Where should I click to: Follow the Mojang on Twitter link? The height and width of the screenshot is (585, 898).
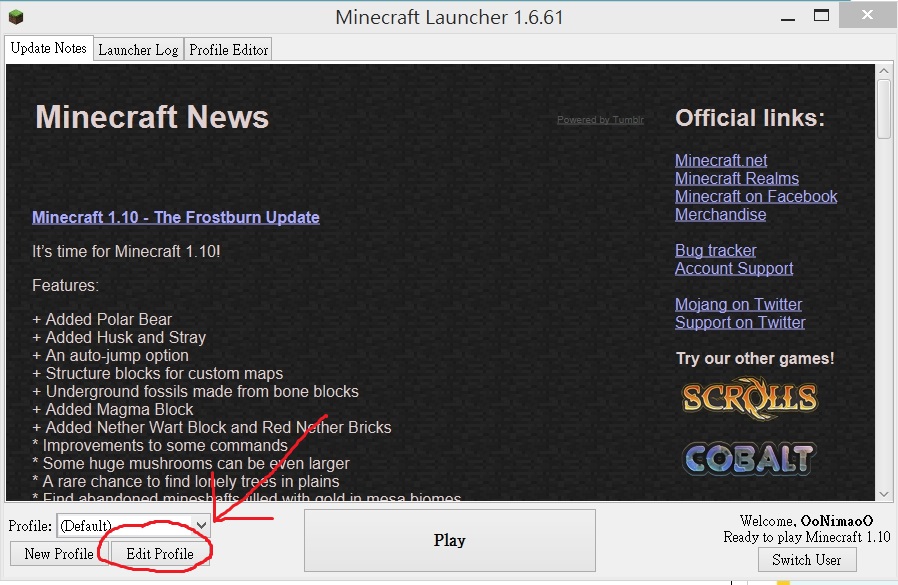(738, 304)
